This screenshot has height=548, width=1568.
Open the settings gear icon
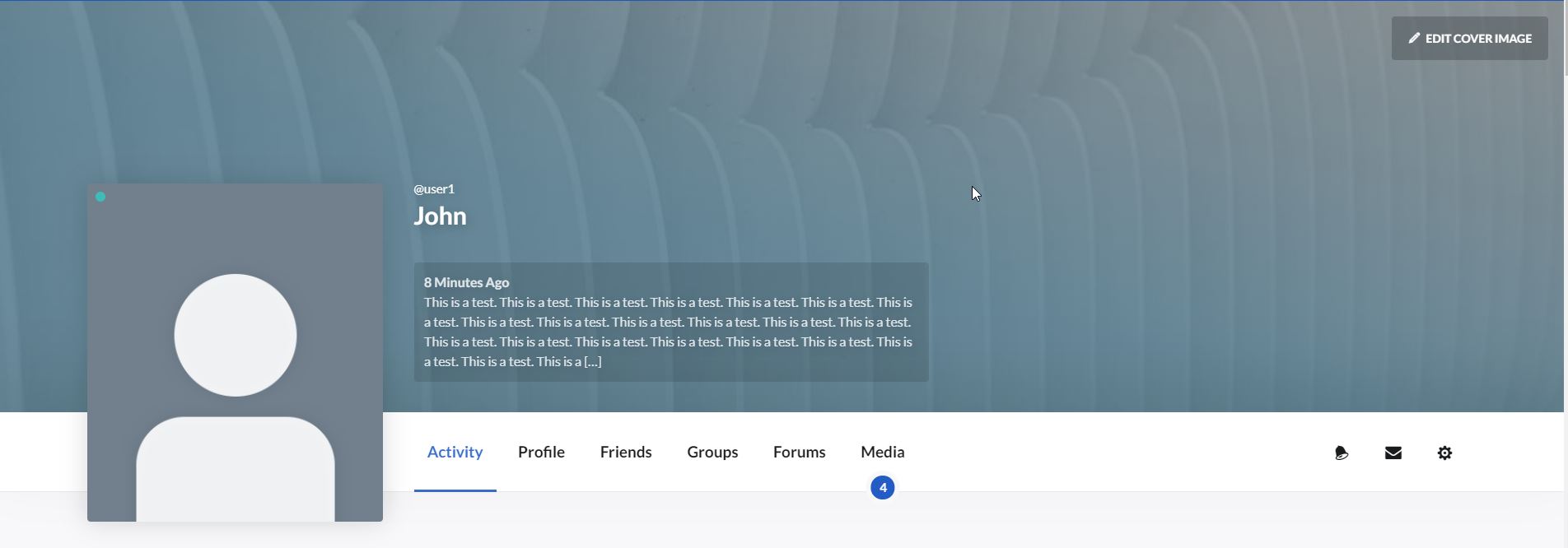pos(1444,453)
